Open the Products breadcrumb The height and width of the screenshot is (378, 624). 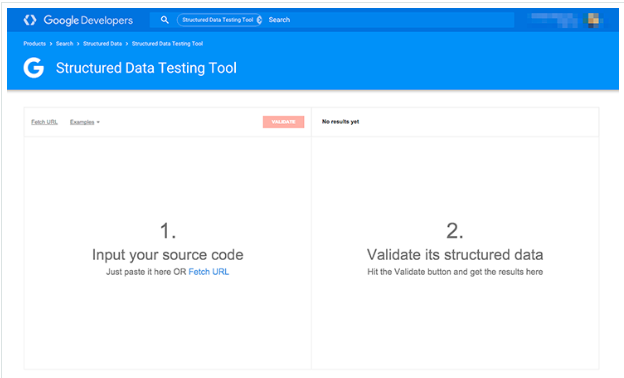tap(35, 44)
